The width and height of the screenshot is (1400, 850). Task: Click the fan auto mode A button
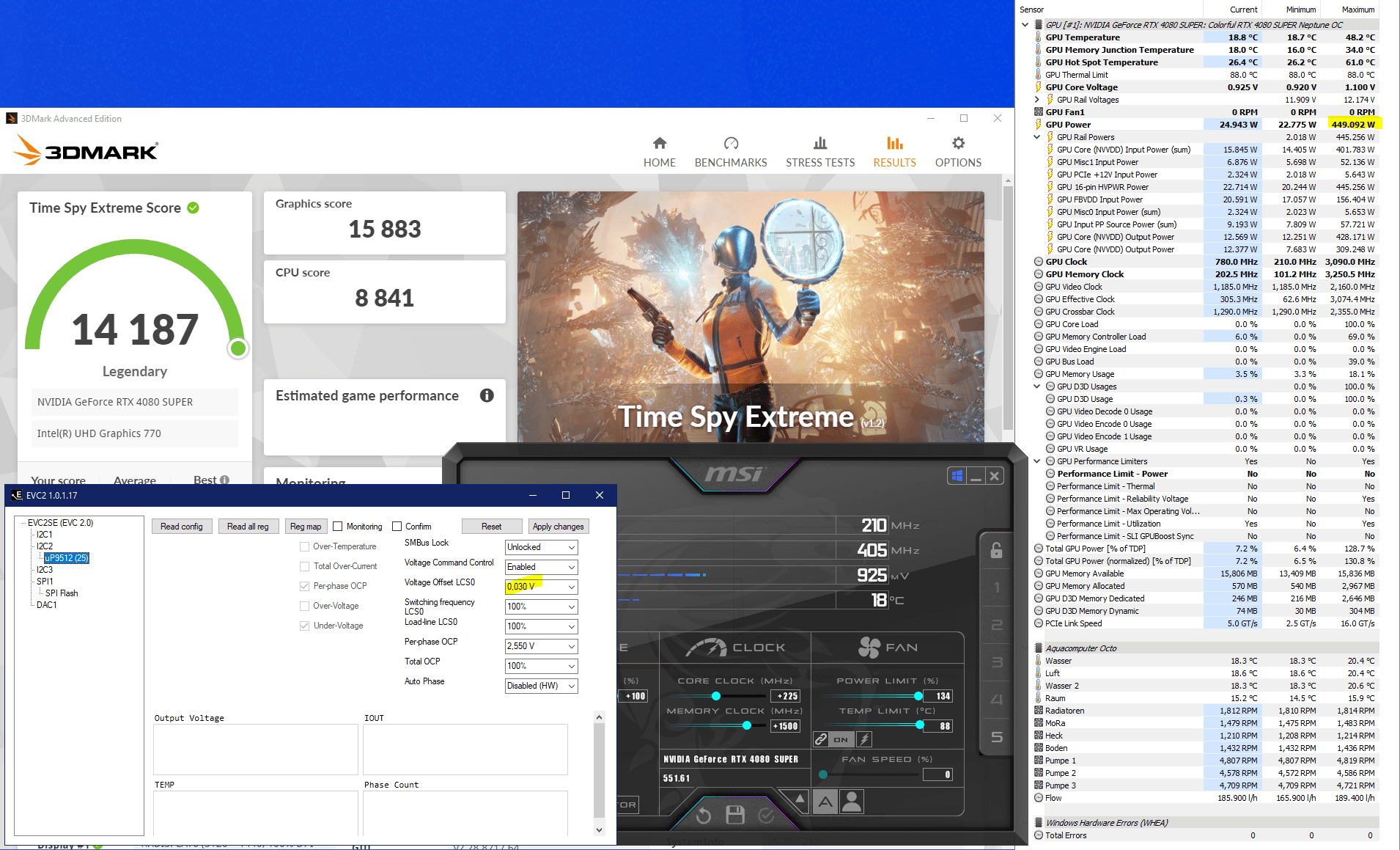coord(825,802)
